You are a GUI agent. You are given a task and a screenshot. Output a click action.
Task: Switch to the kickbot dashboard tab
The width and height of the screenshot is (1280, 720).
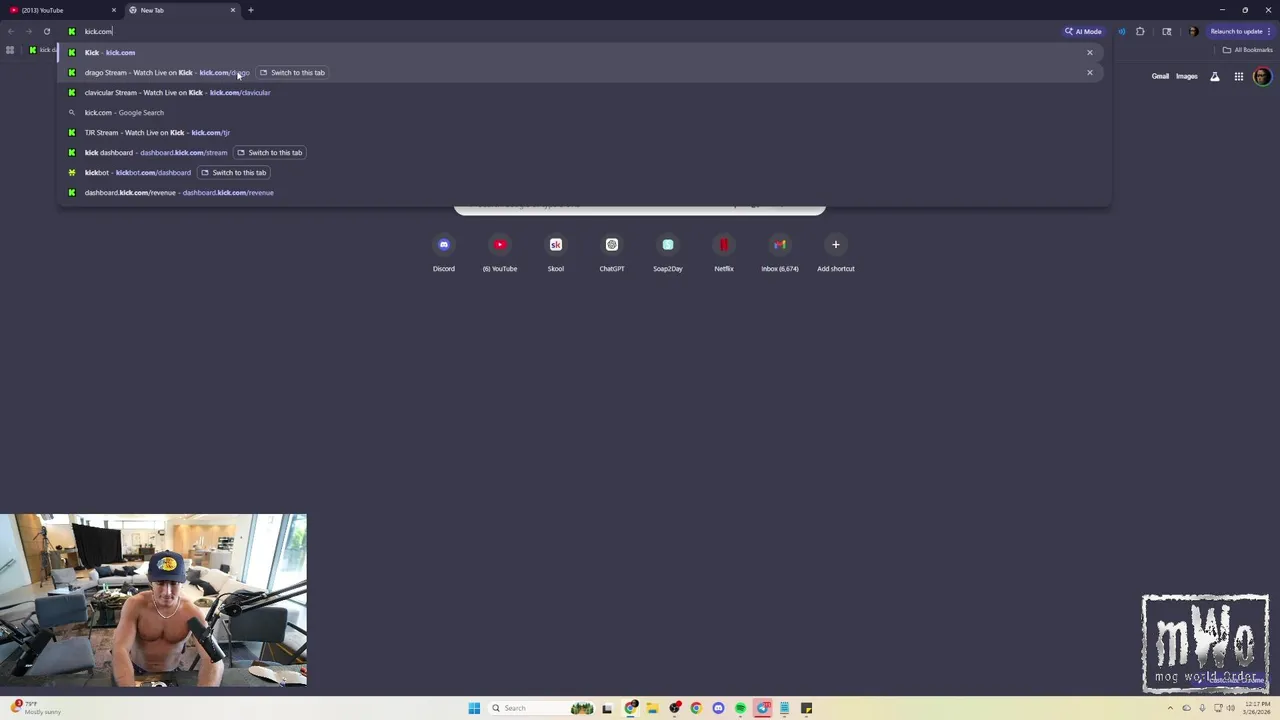(x=234, y=172)
